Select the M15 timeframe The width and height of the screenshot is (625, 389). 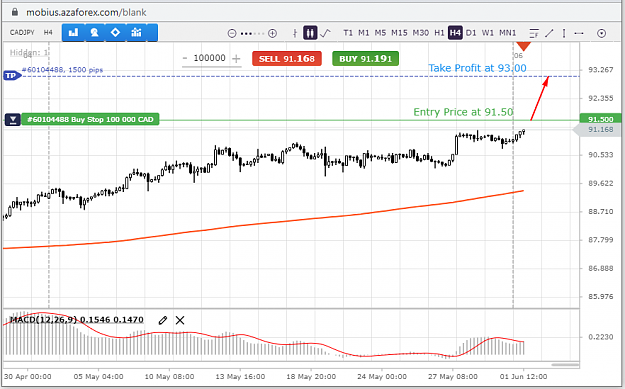[x=399, y=33]
